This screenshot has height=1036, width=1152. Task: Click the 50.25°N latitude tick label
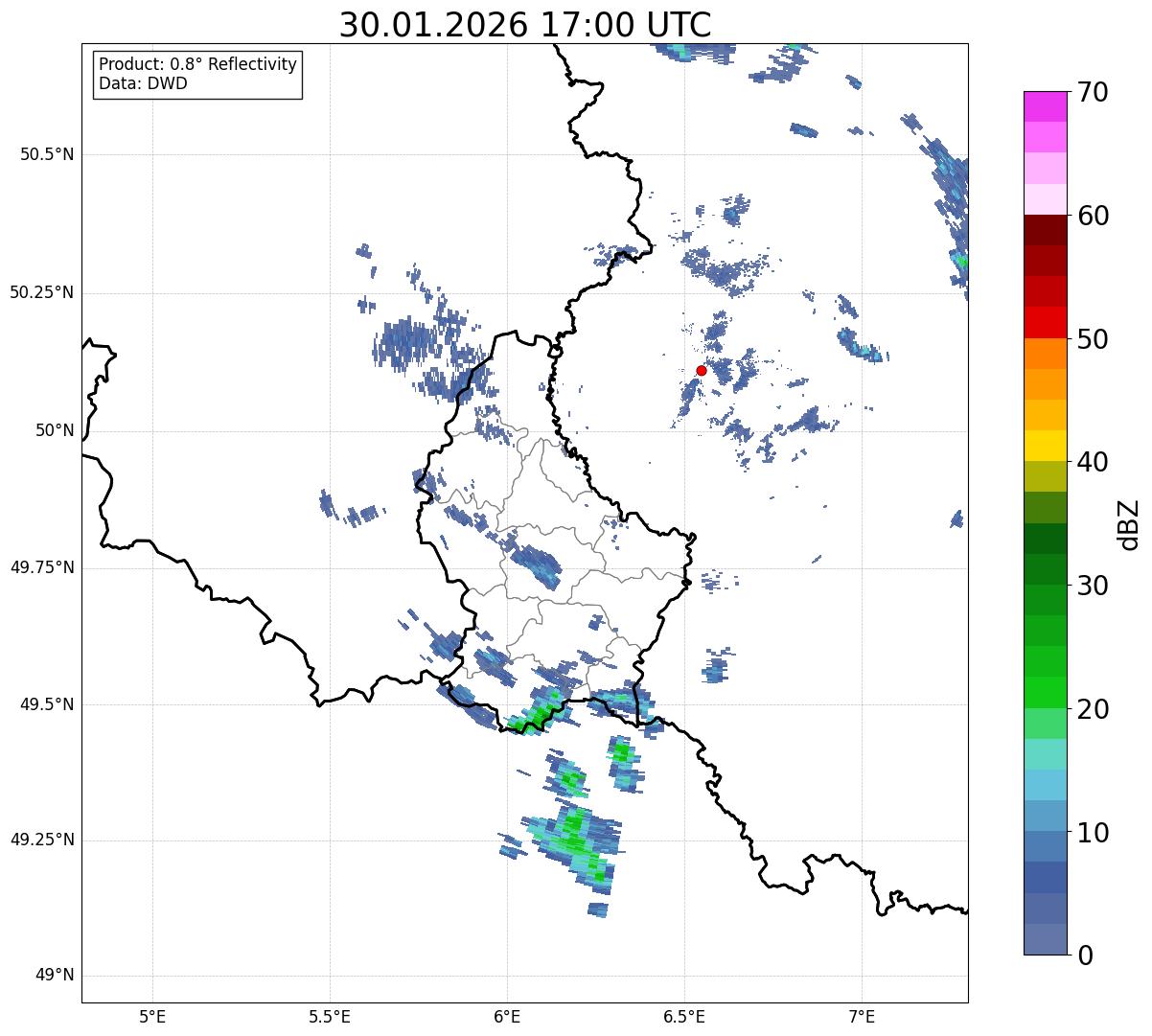42,292
